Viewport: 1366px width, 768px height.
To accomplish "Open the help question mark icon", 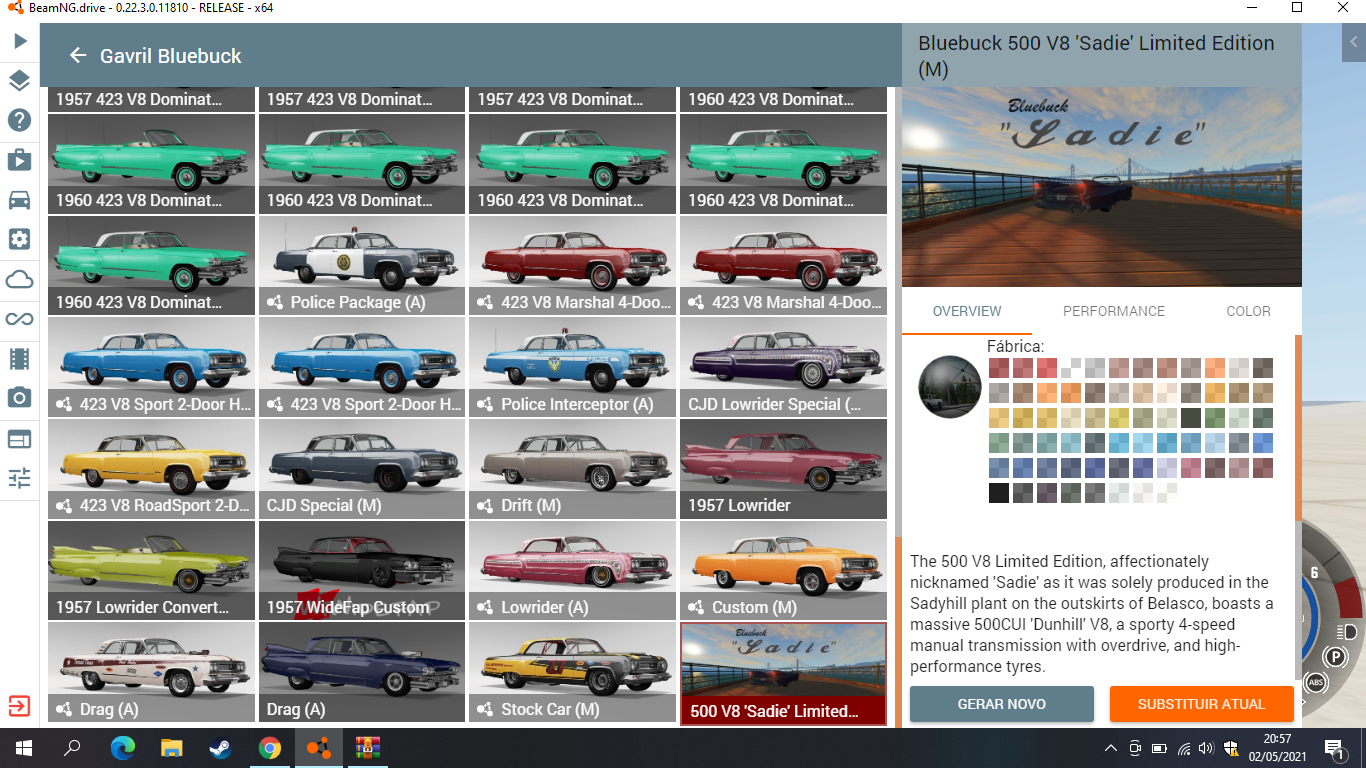I will pos(20,121).
